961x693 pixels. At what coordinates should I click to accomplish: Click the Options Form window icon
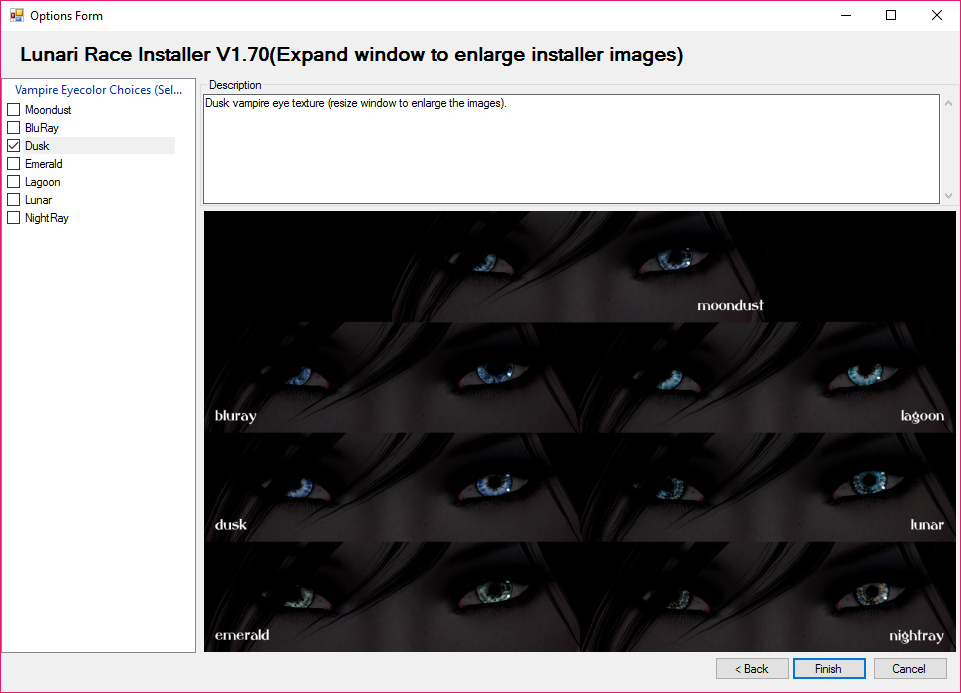pos(17,15)
